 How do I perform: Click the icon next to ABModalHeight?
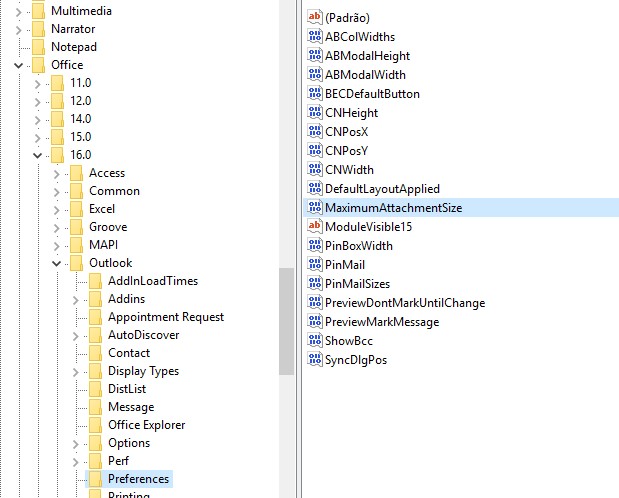coord(315,55)
